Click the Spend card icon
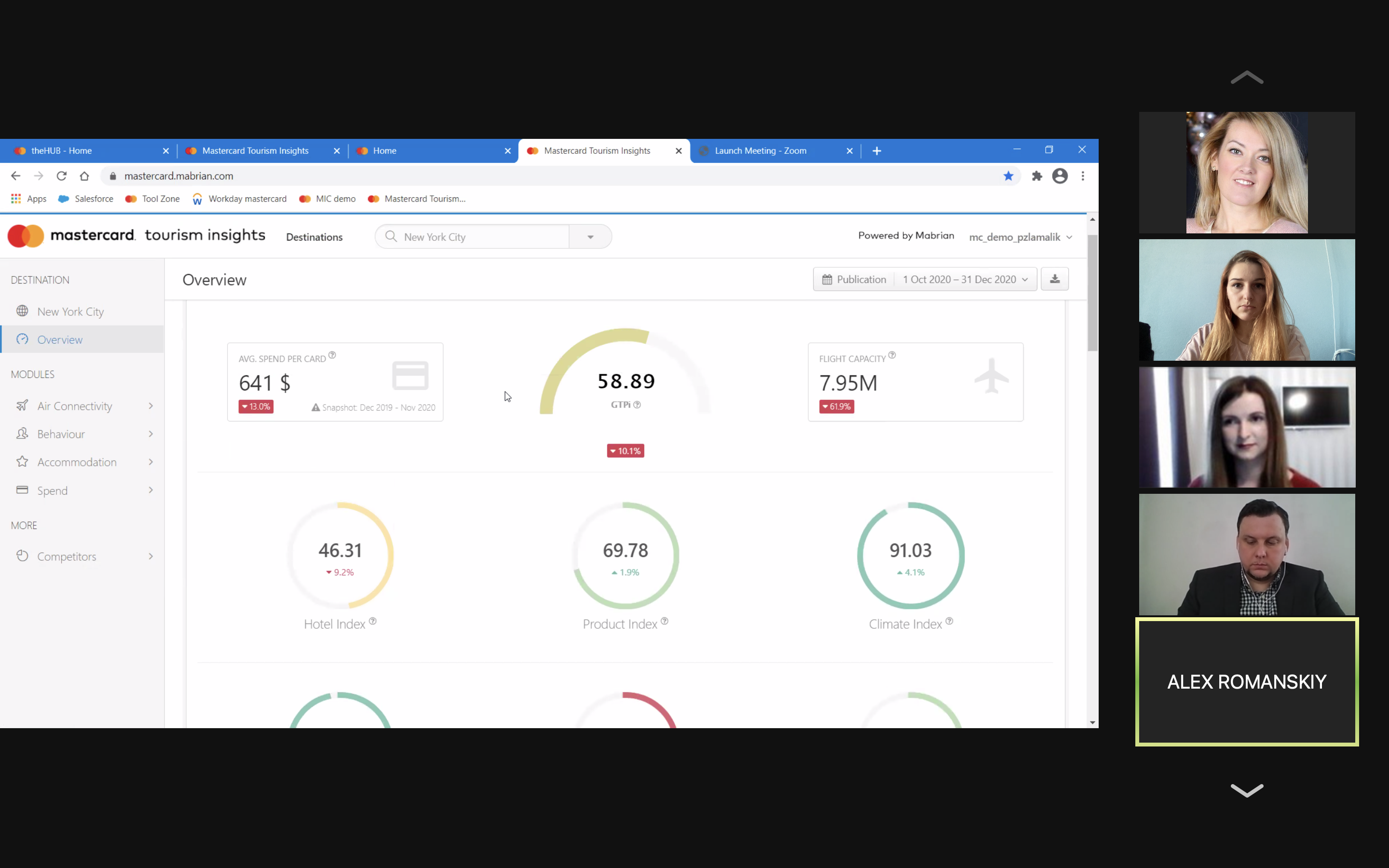This screenshot has width=1389, height=868. (x=22, y=489)
